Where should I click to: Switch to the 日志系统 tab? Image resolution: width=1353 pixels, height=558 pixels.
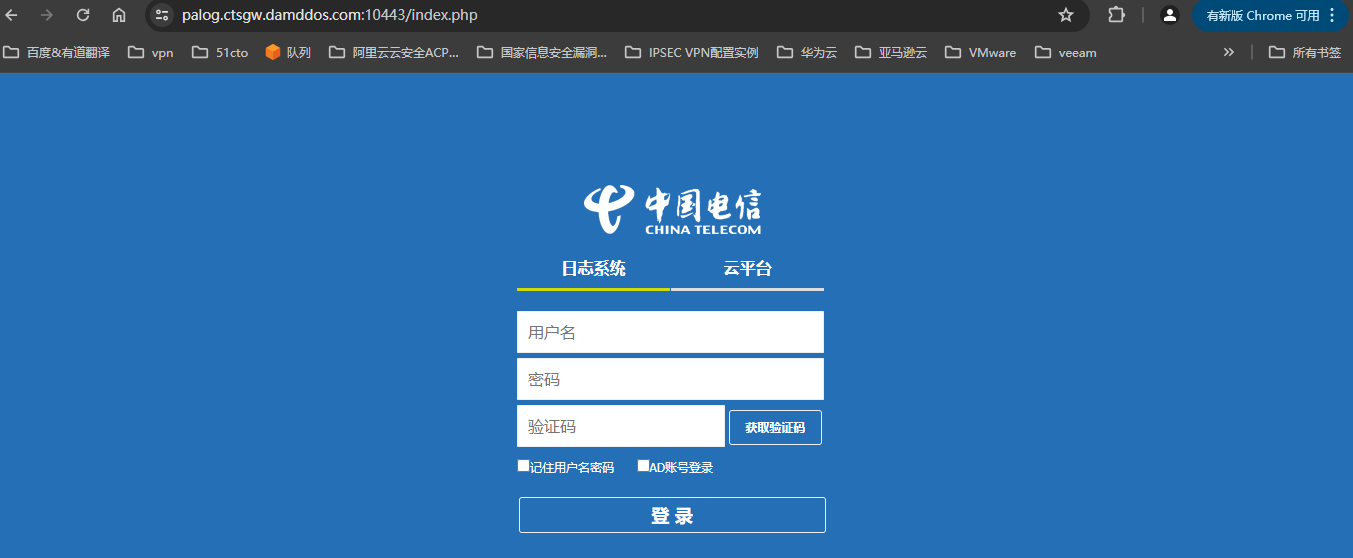[x=594, y=268]
